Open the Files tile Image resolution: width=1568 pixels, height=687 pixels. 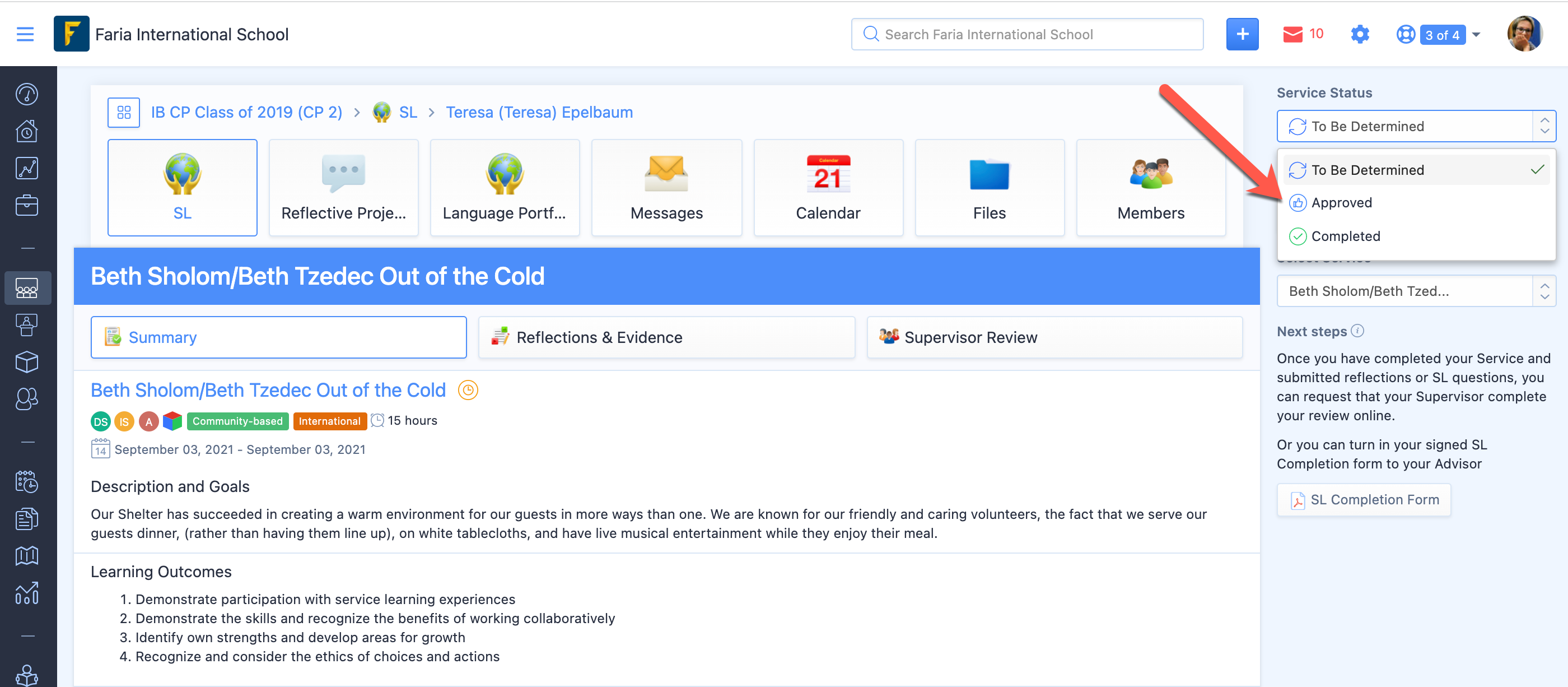point(989,188)
